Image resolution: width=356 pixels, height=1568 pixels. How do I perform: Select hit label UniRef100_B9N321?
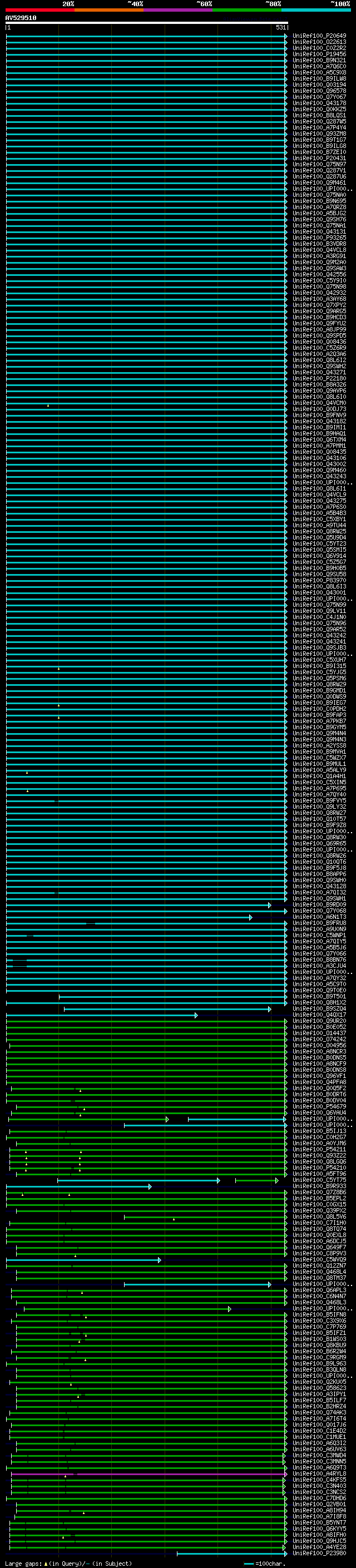click(319, 60)
